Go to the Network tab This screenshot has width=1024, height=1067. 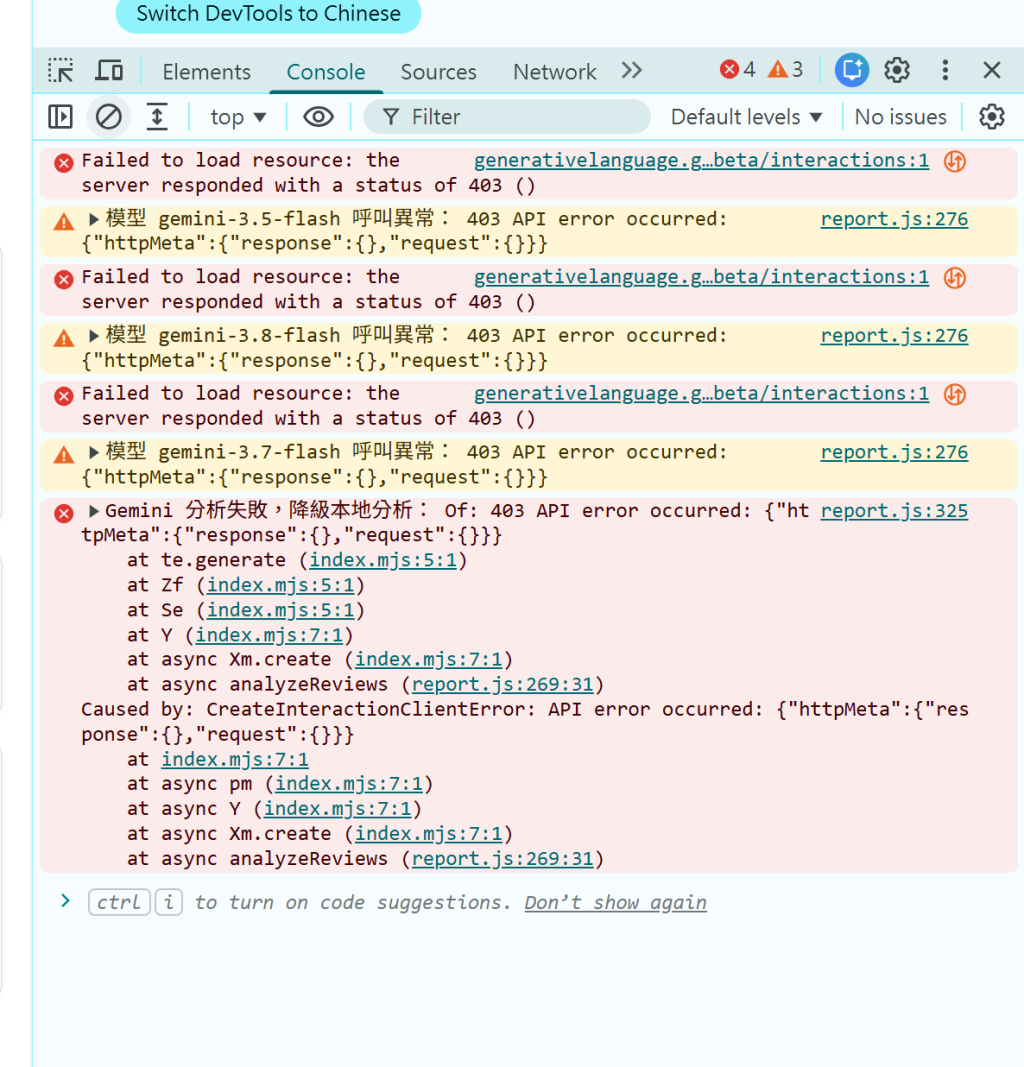[555, 71]
